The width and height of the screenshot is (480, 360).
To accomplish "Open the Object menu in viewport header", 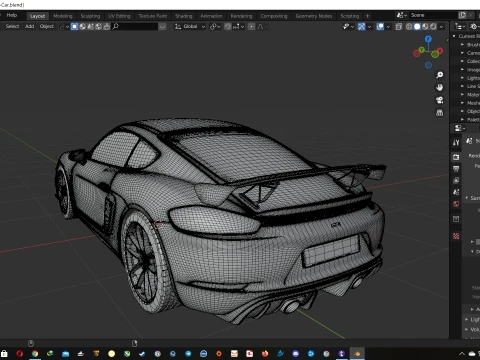I will [x=47, y=26].
